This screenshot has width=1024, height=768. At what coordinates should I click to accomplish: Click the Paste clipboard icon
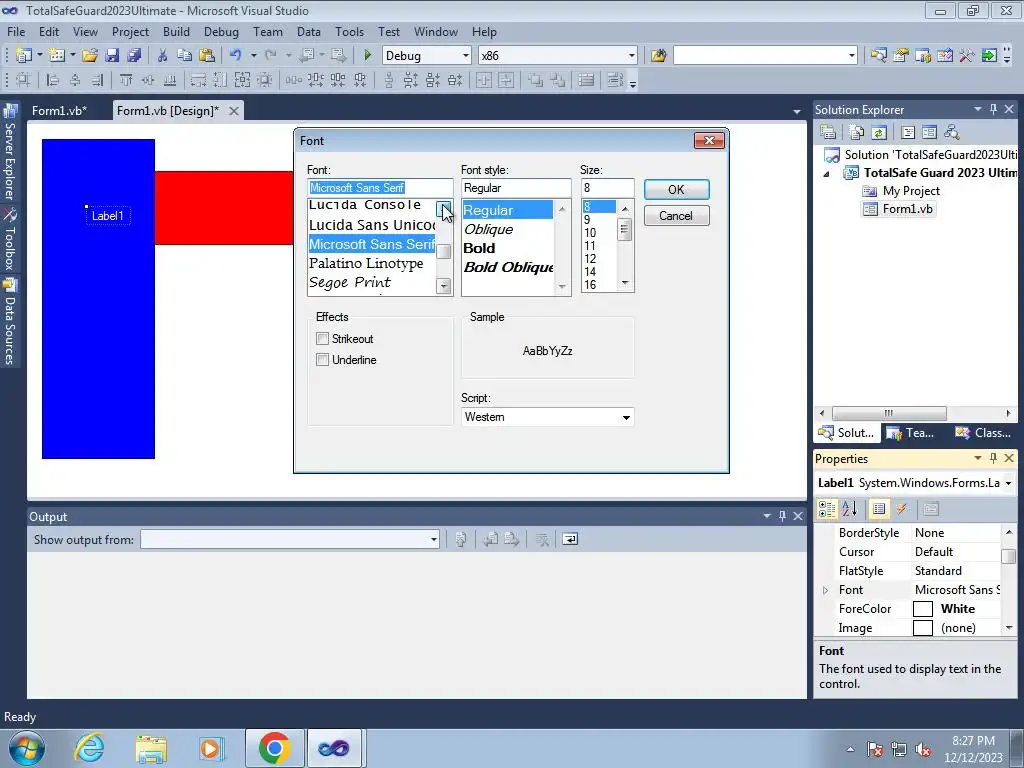pos(207,56)
